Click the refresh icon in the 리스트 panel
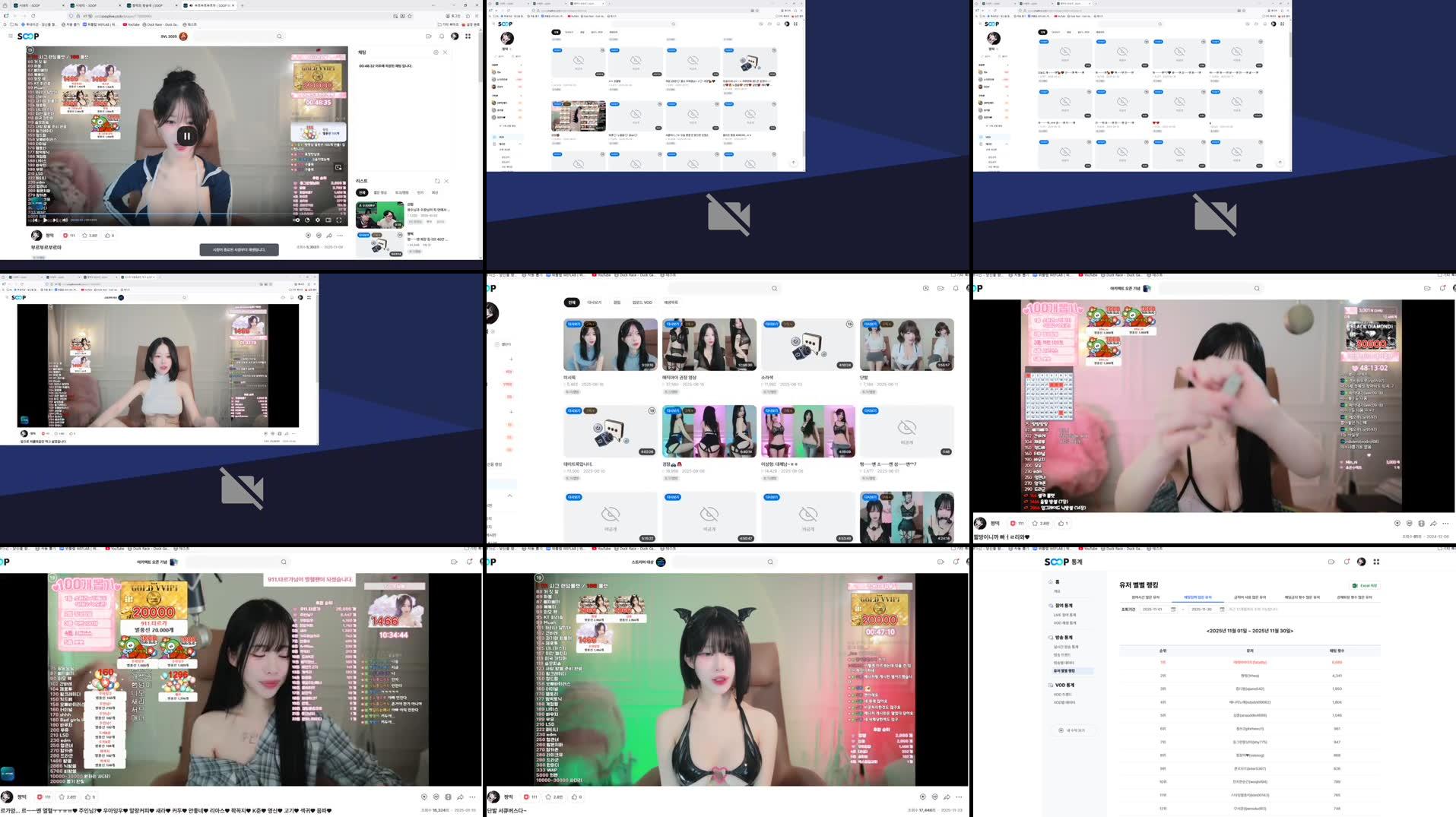Image resolution: width=1456 pixels, height=817 pixels. pos(437,181)
